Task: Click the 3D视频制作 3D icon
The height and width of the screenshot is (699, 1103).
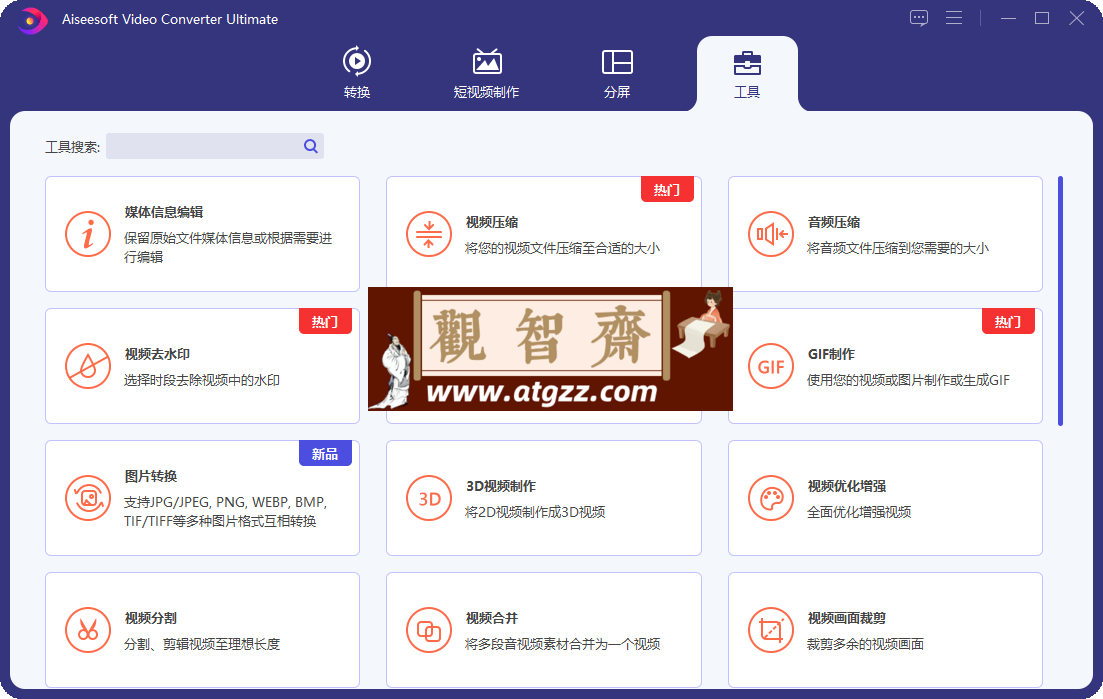Action: 428,498
